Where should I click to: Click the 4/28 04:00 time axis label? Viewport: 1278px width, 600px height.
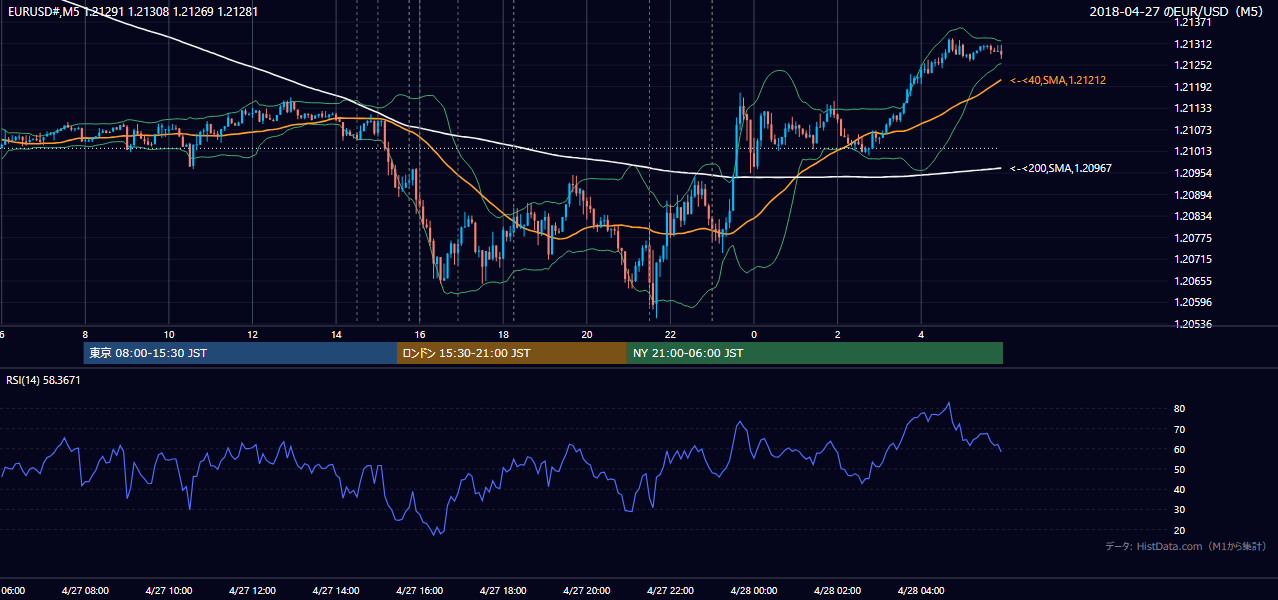[921, 591]
